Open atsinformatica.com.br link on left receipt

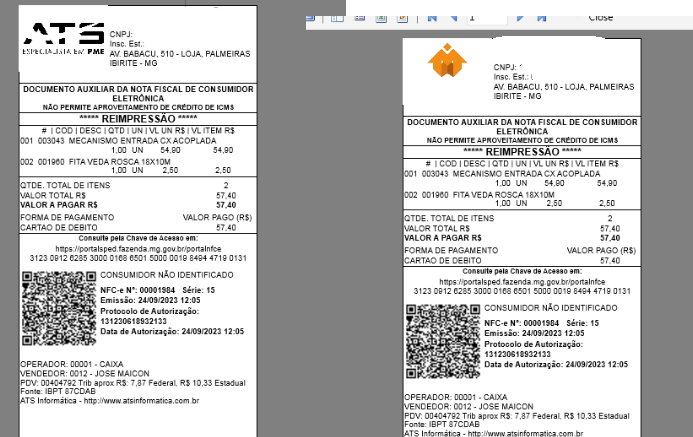[141, 401]
